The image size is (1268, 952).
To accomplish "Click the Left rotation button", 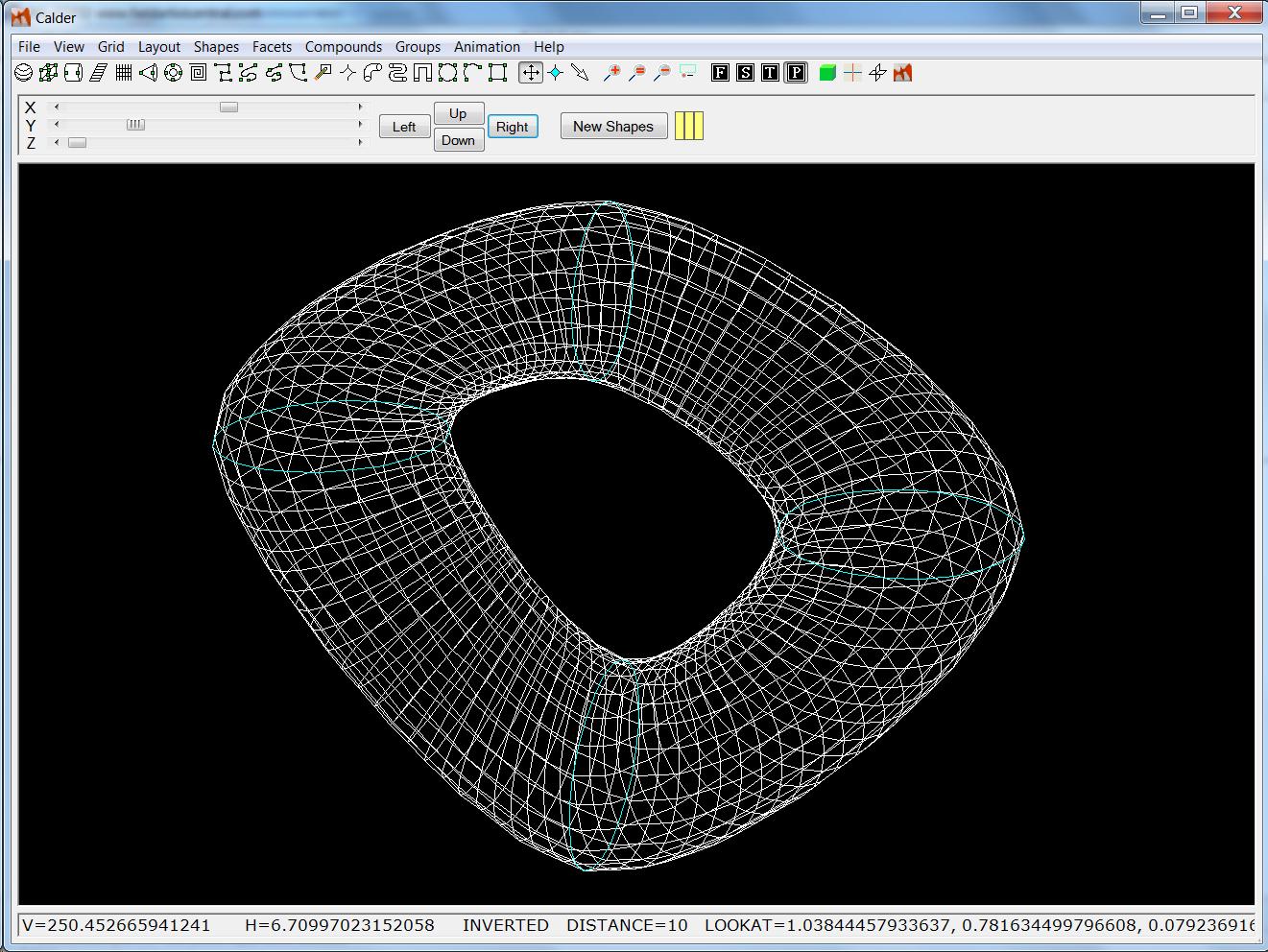I will [x=404, y=127].
